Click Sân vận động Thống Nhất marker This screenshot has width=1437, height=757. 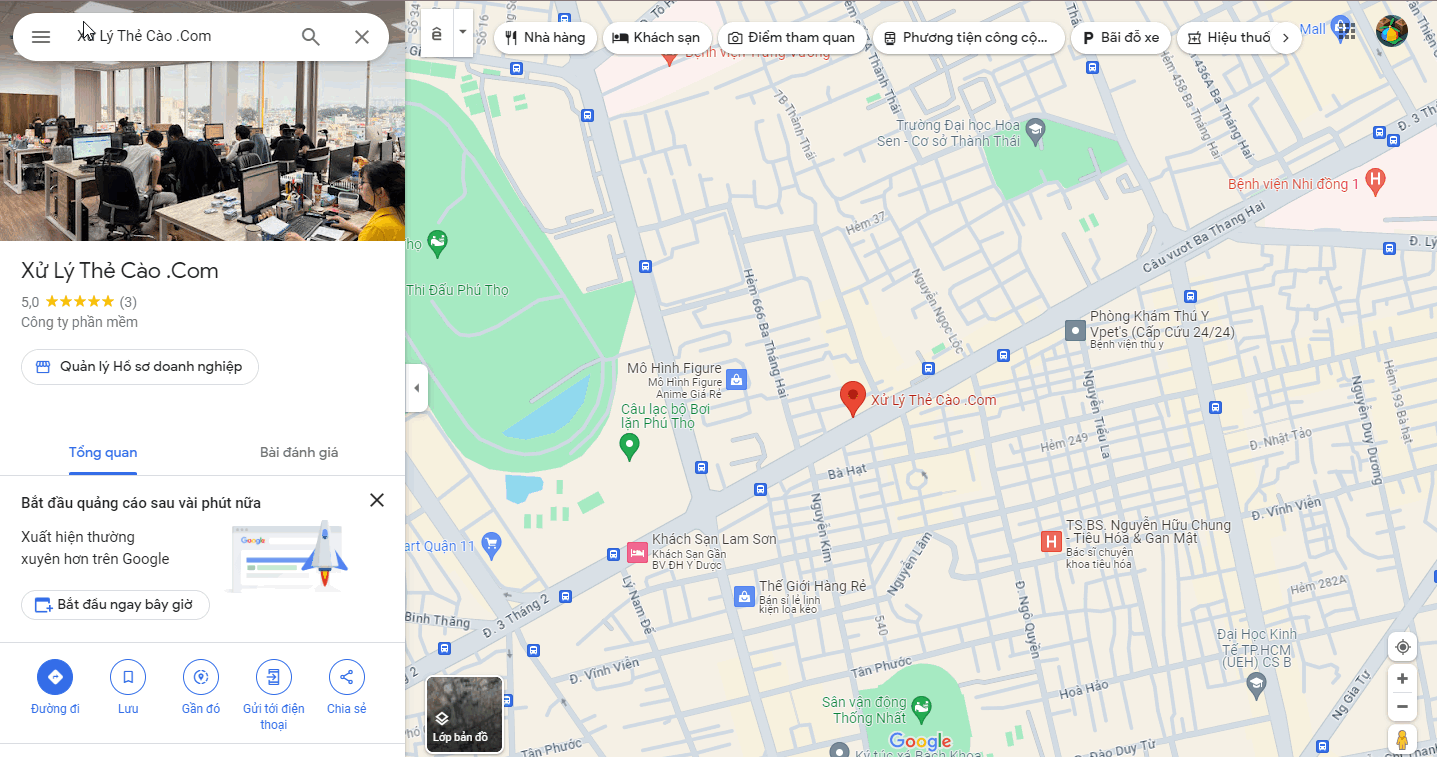921,707
